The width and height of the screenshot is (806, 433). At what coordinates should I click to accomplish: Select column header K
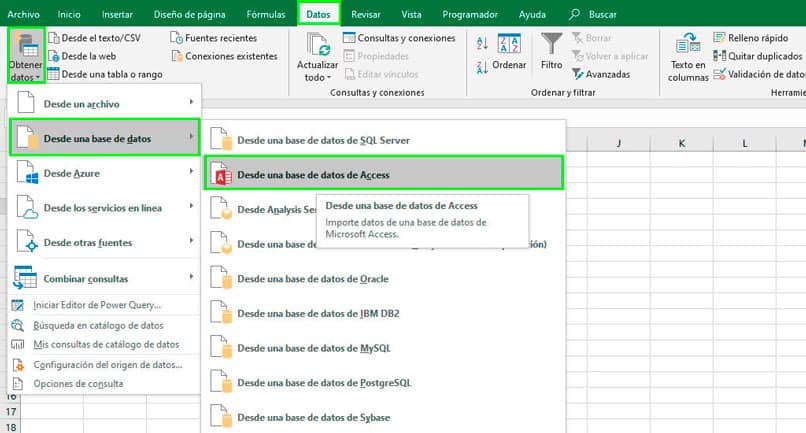point(682,143)
